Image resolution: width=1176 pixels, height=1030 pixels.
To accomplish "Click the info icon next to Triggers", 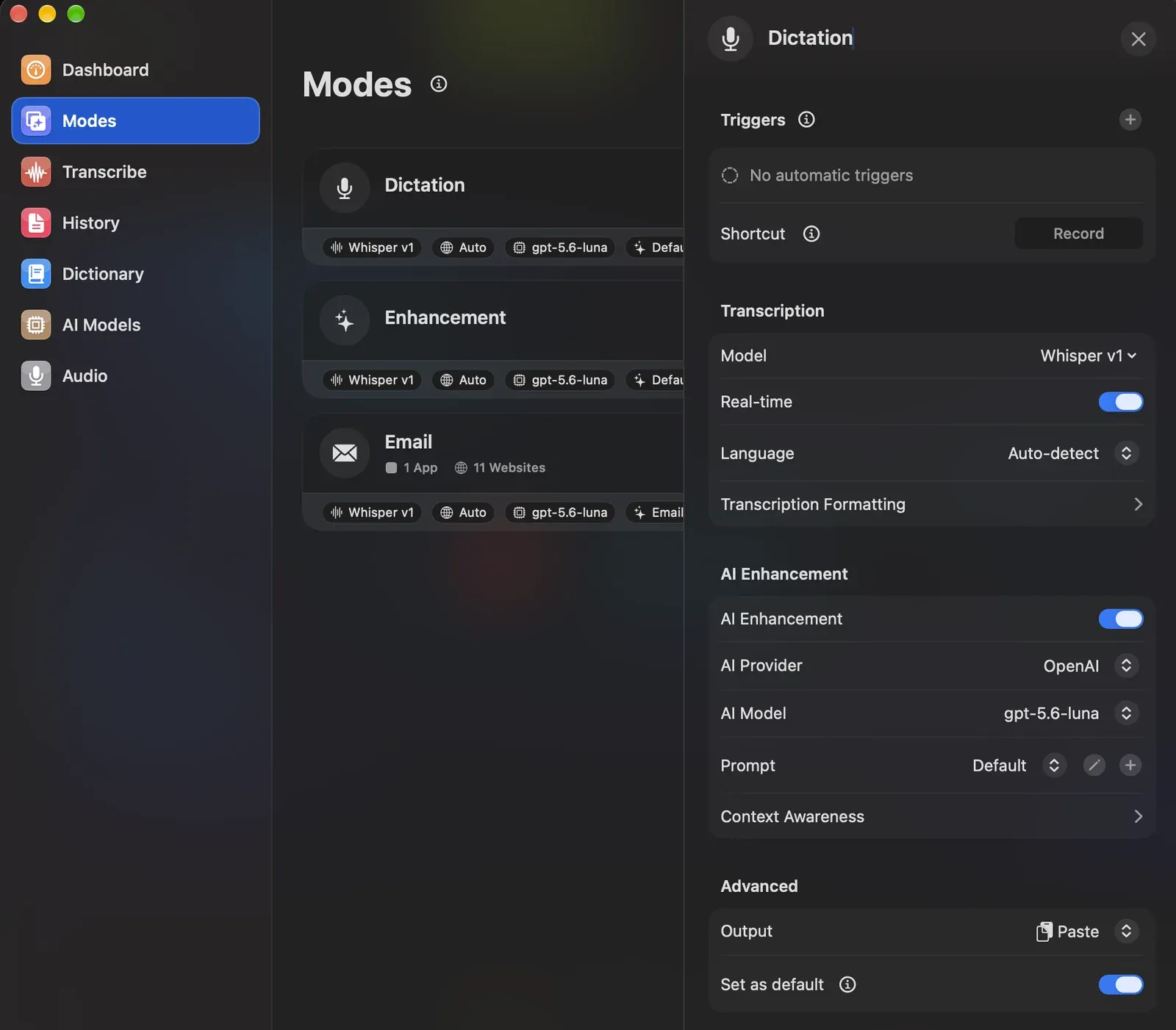I will pos(806,120).
